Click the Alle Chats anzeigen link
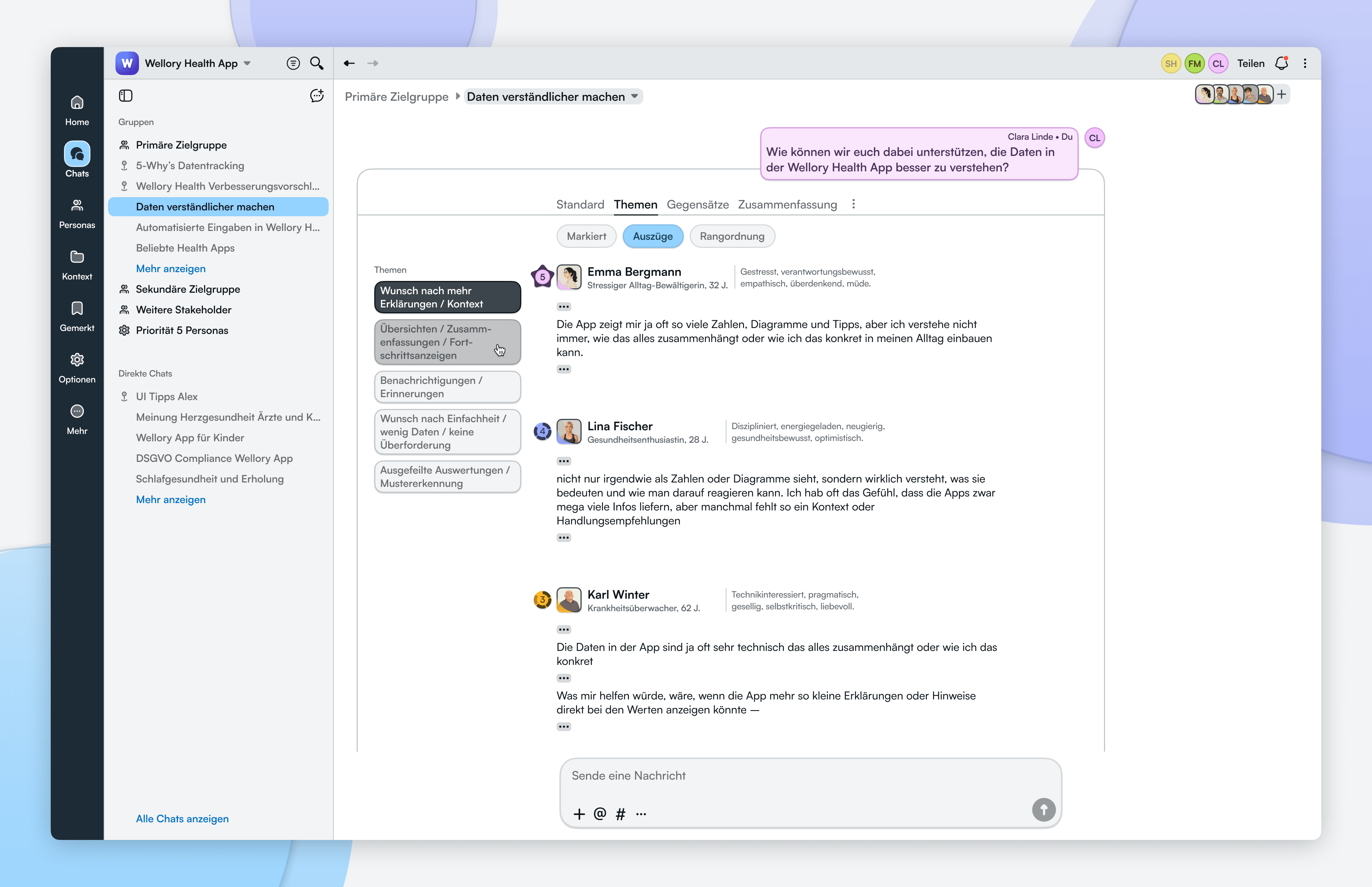This screenshot has height=887, width=1372. [x=182, y=819]
